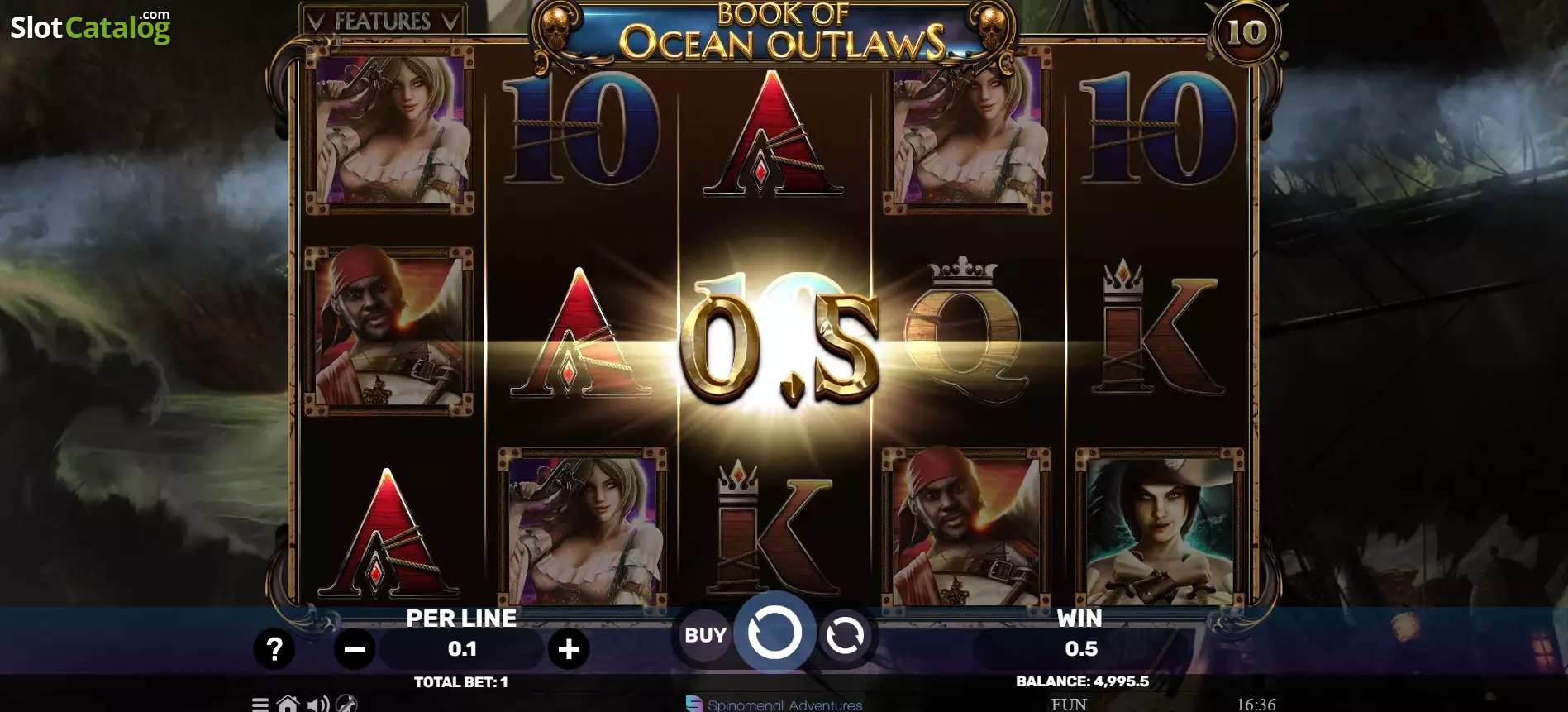Click the left chevron of FEATURES tab
This screenshot has width=1568, height=712.
[315, 22]
